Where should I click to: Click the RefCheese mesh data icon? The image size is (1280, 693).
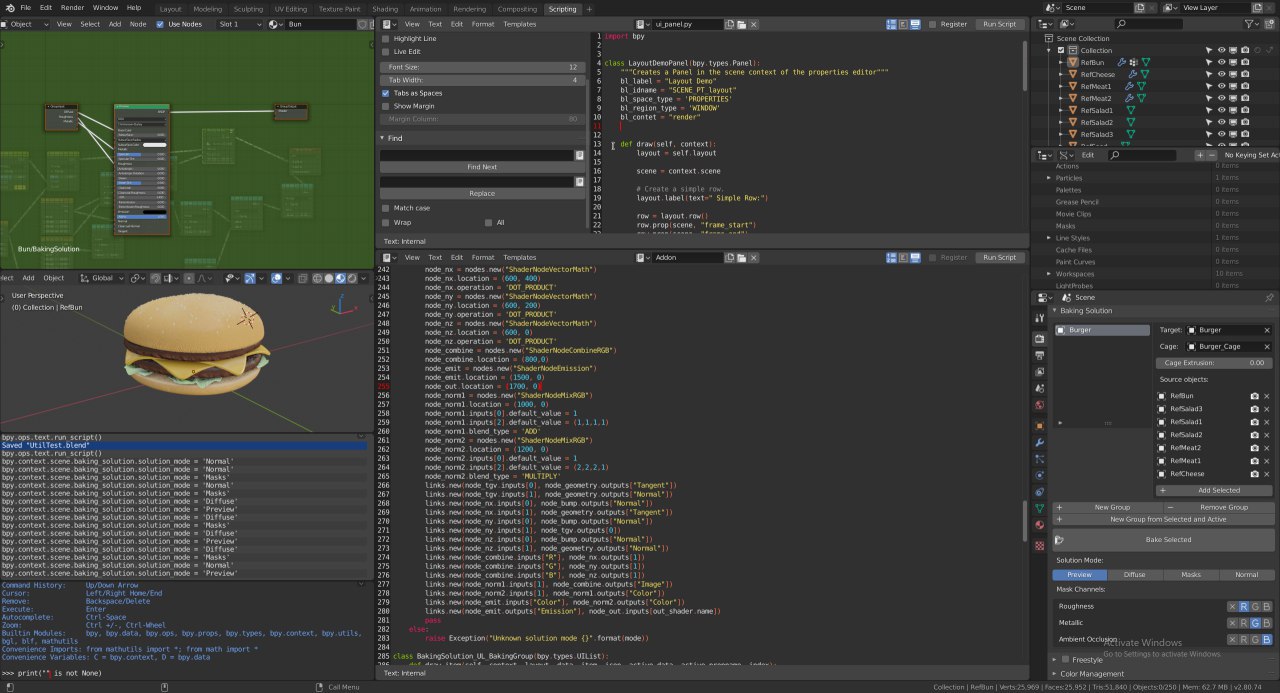click(1144, 74)
